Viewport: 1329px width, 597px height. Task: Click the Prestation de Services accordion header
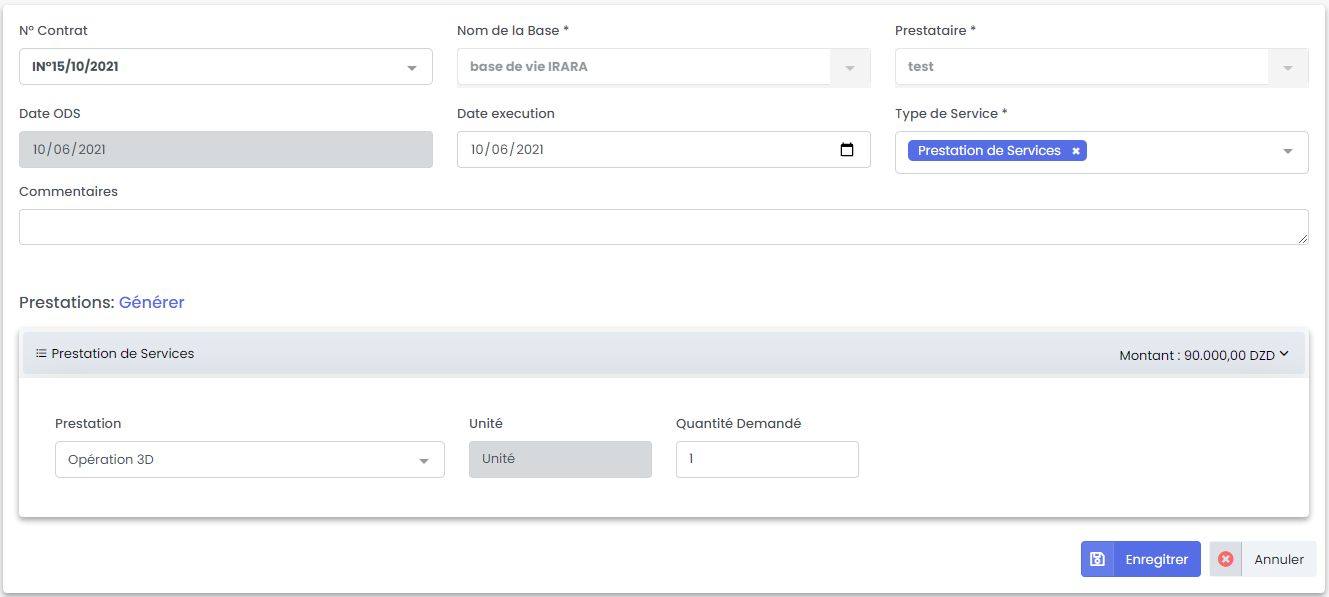(x=600, y=354)
